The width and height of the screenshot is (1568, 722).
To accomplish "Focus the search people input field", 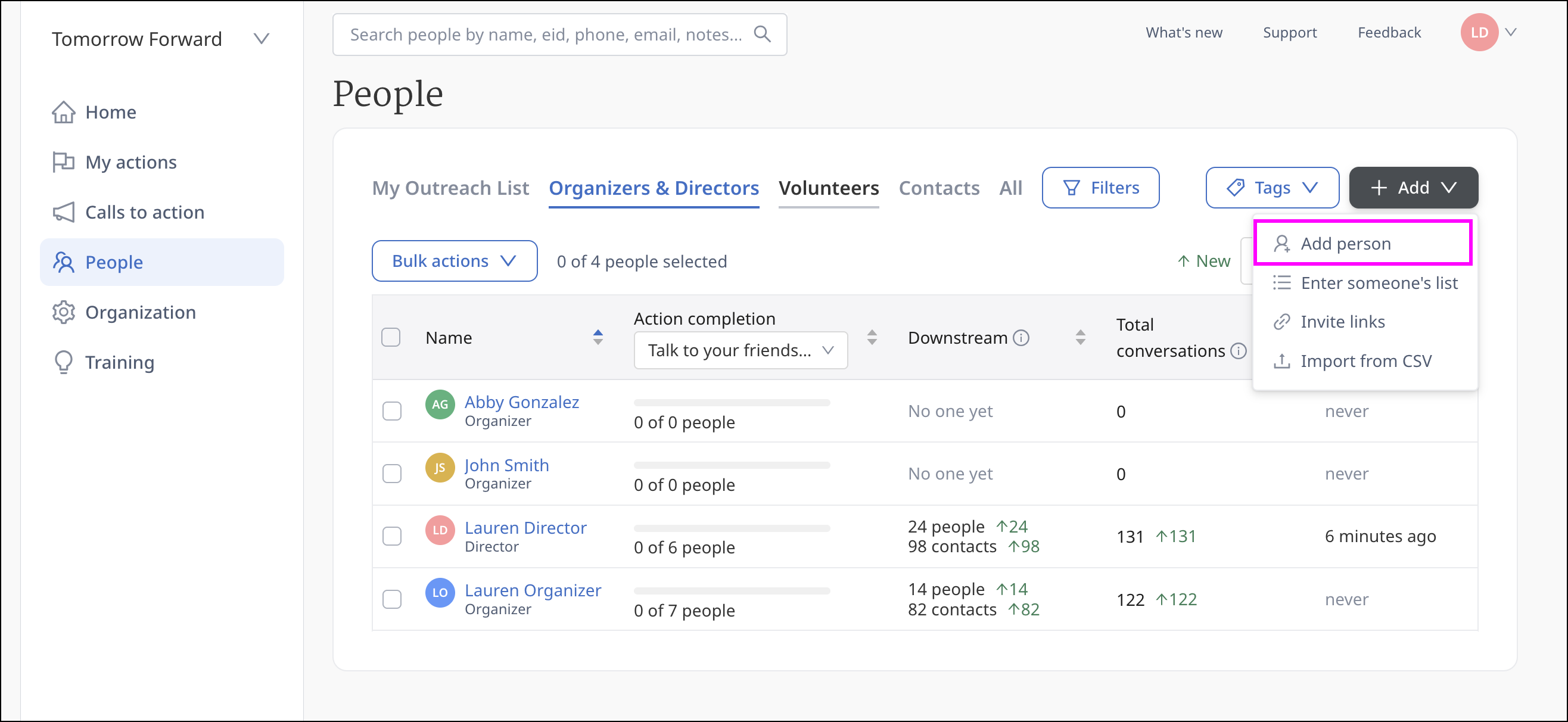I will [545, 35].
